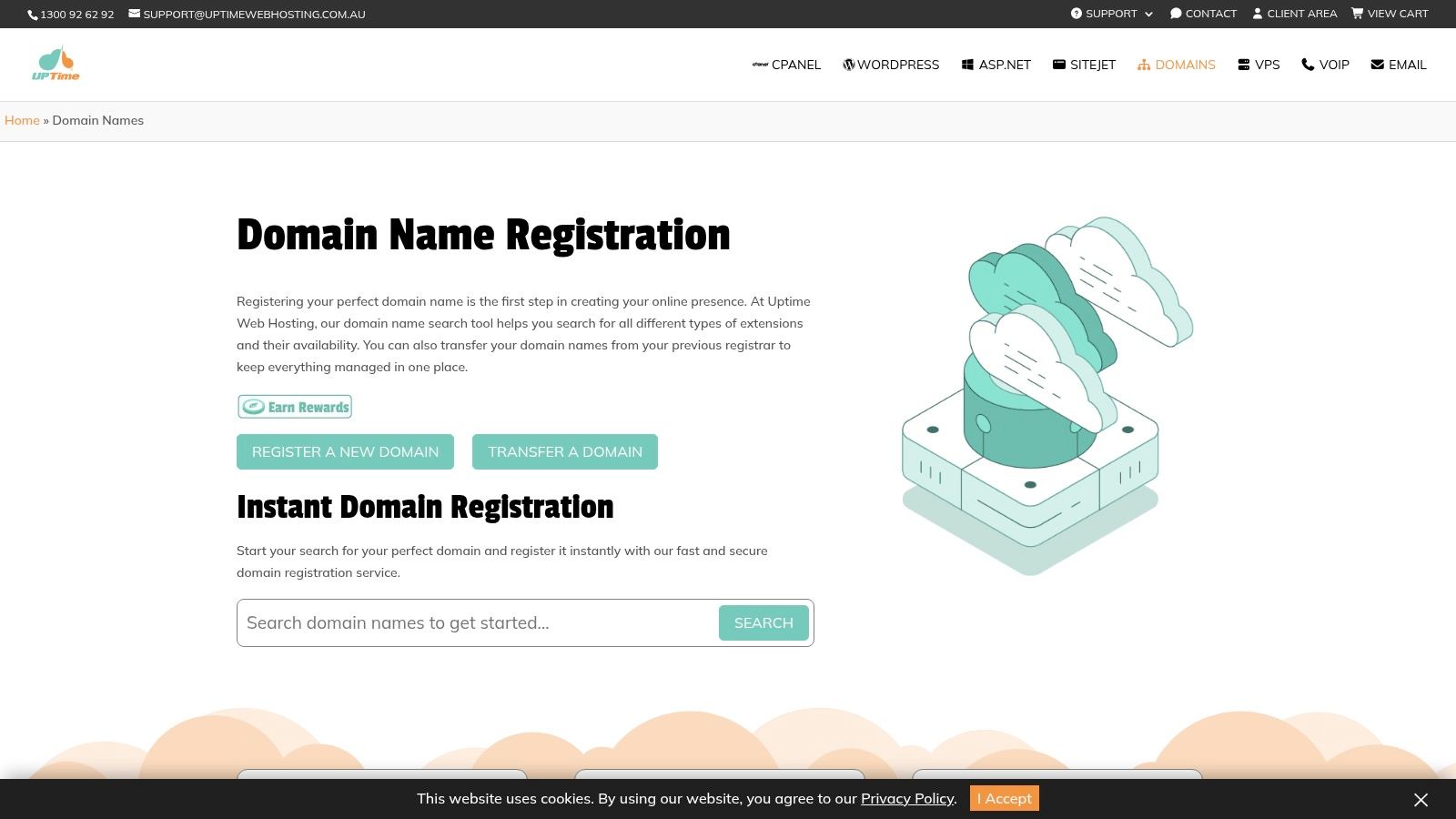
Task: Click the person icon for Client Area
Action: pos(1258,14)
